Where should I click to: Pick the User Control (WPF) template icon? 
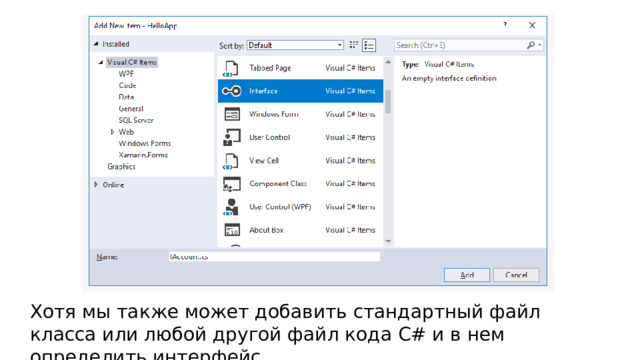tap(231, 207)
